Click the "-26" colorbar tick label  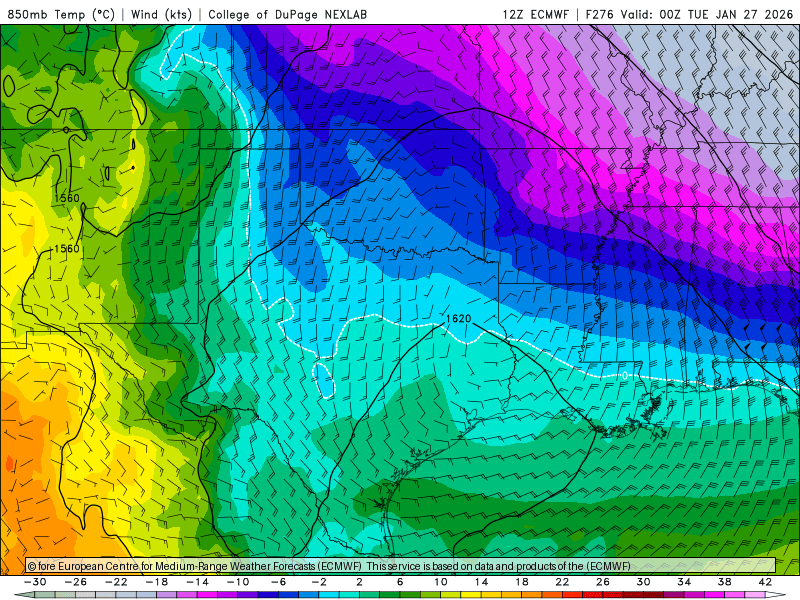click(76, 582)
